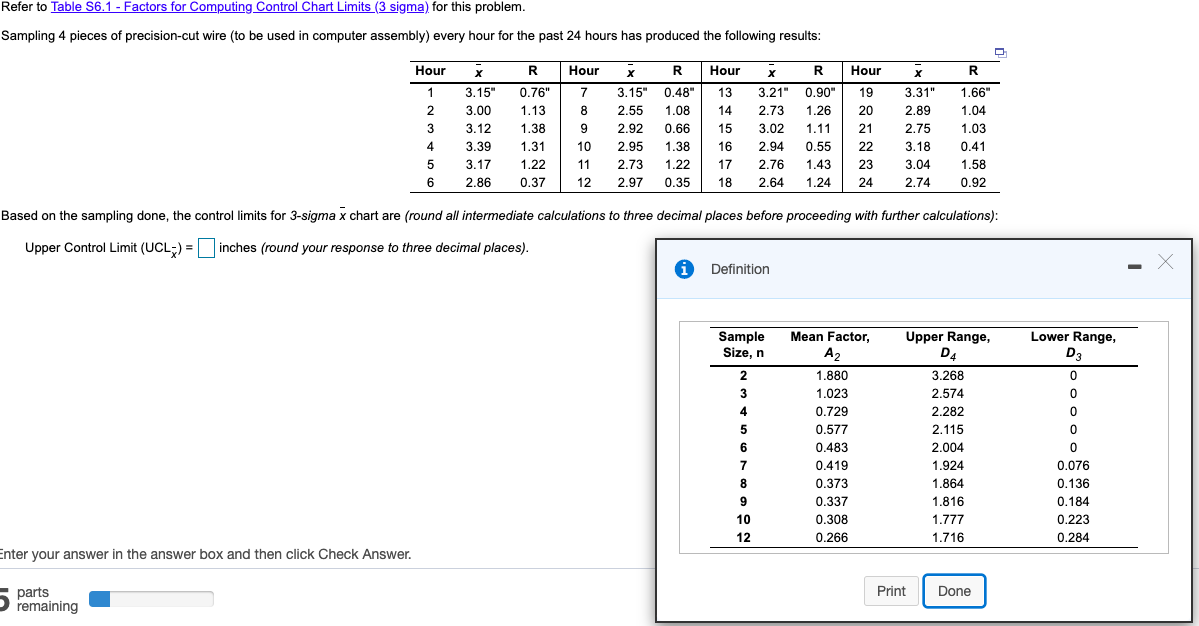Select the D3 value 0.184
Viewport: 1199px width, 626px height.
point(1074,501)
